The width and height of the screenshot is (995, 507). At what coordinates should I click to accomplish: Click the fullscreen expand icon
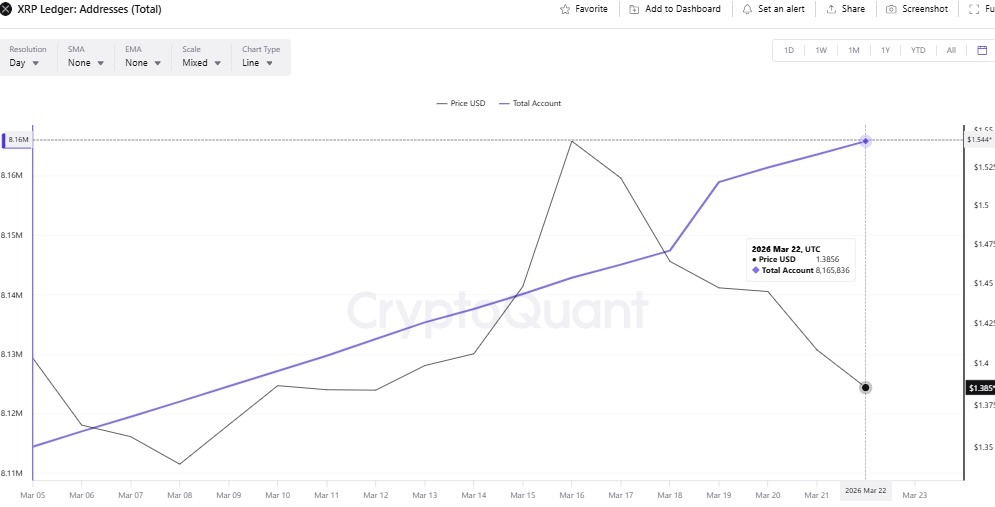pyautogui.click(x=975, y=9)
